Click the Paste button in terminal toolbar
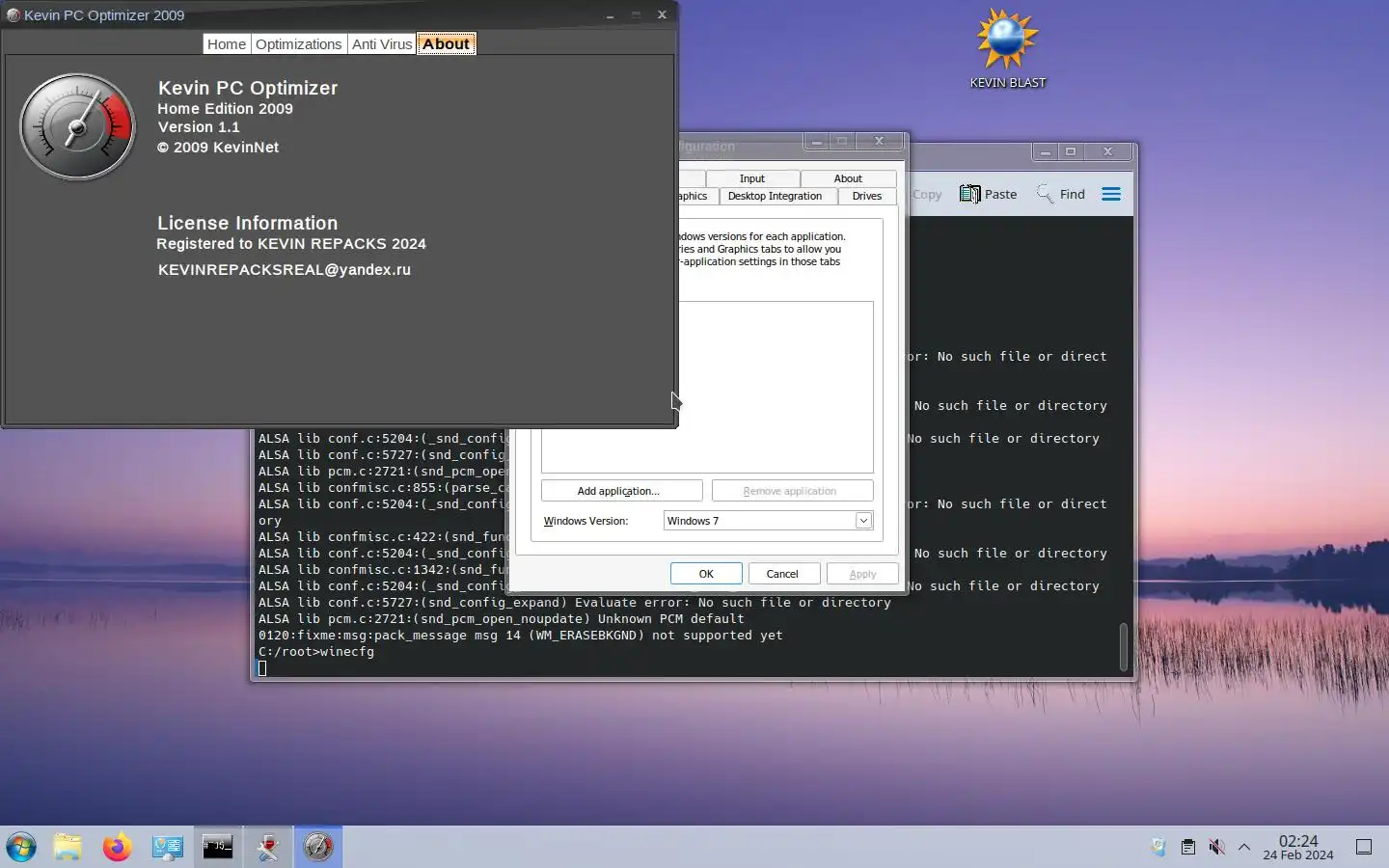Viewport: 1389px width, 868px height. [x=989, y=194]
